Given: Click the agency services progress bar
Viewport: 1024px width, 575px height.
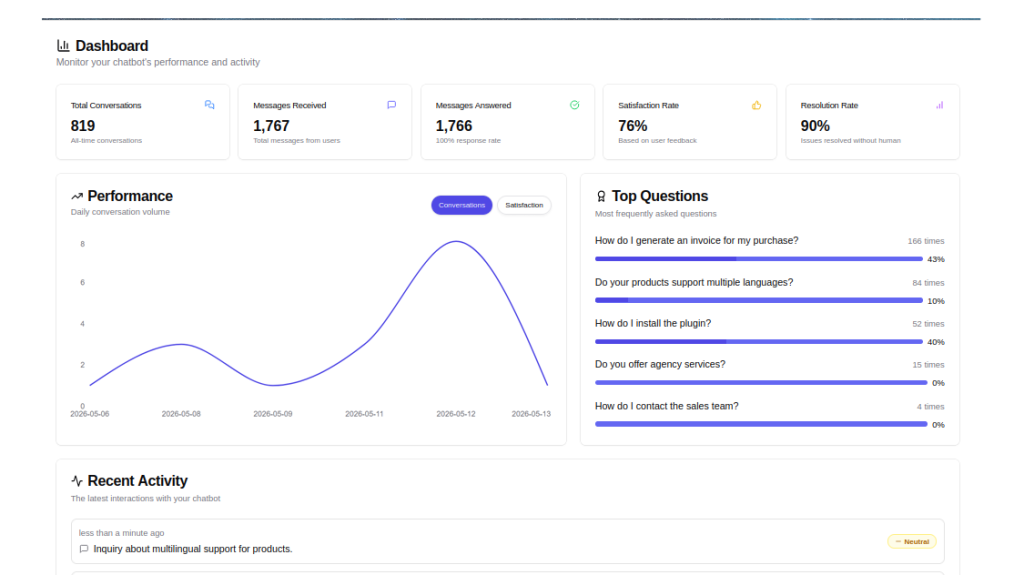Looking at the screenshot, I should point(761,383).
